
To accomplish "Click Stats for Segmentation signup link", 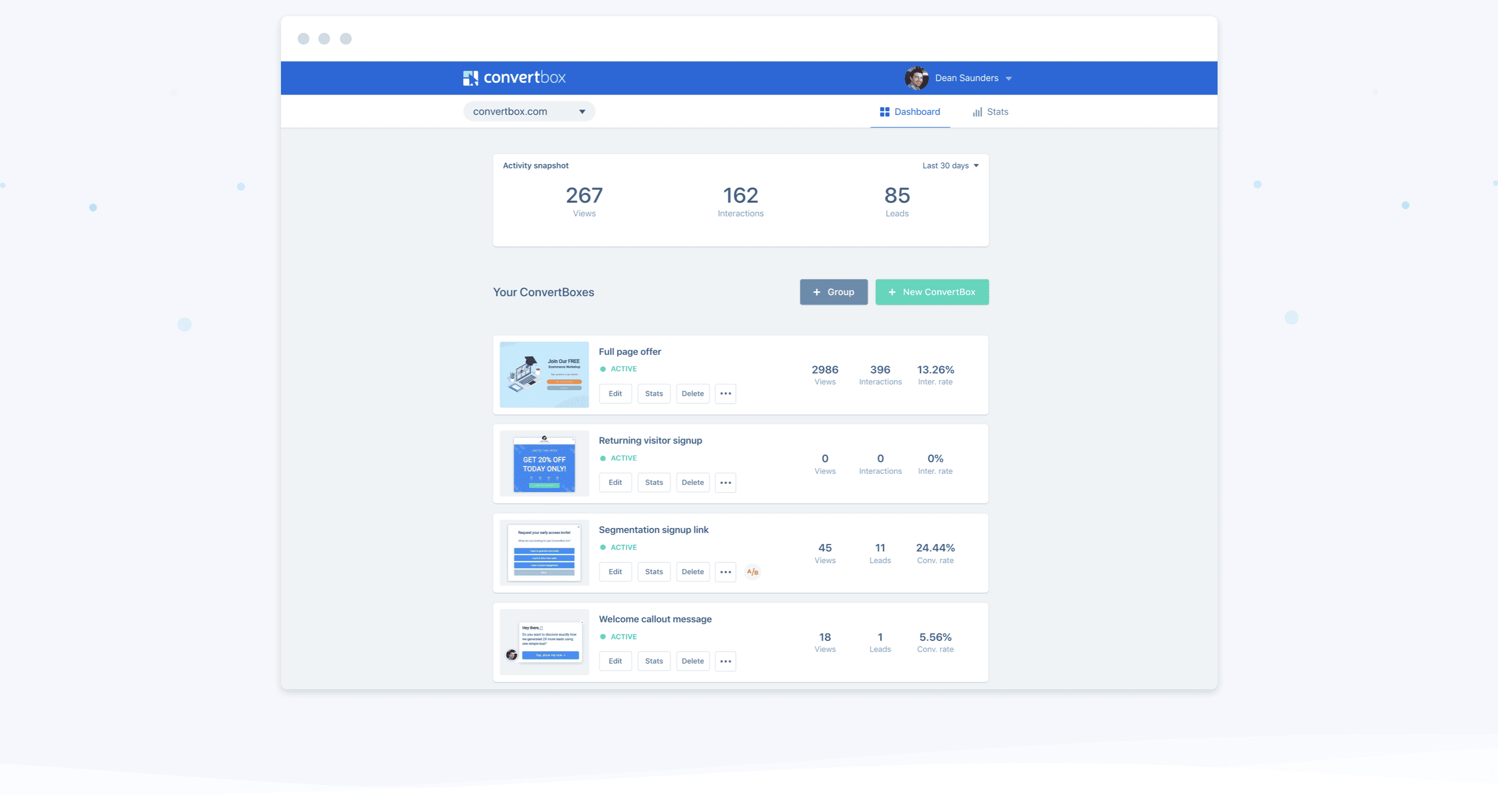I will pyautogui.click(x=654, y=571).
